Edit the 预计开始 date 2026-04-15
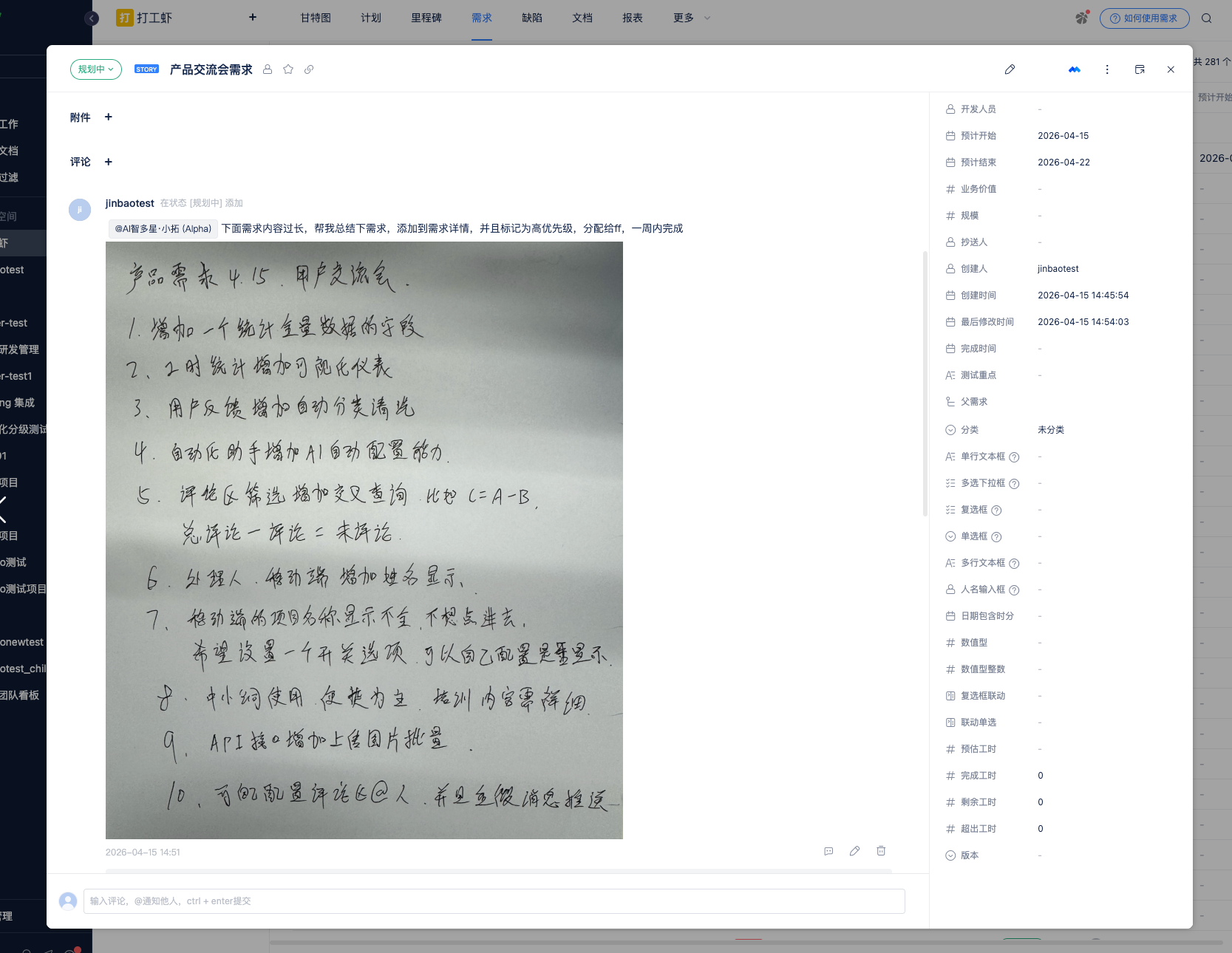The image size is (1232, 953). click(x=1063, y=136)
